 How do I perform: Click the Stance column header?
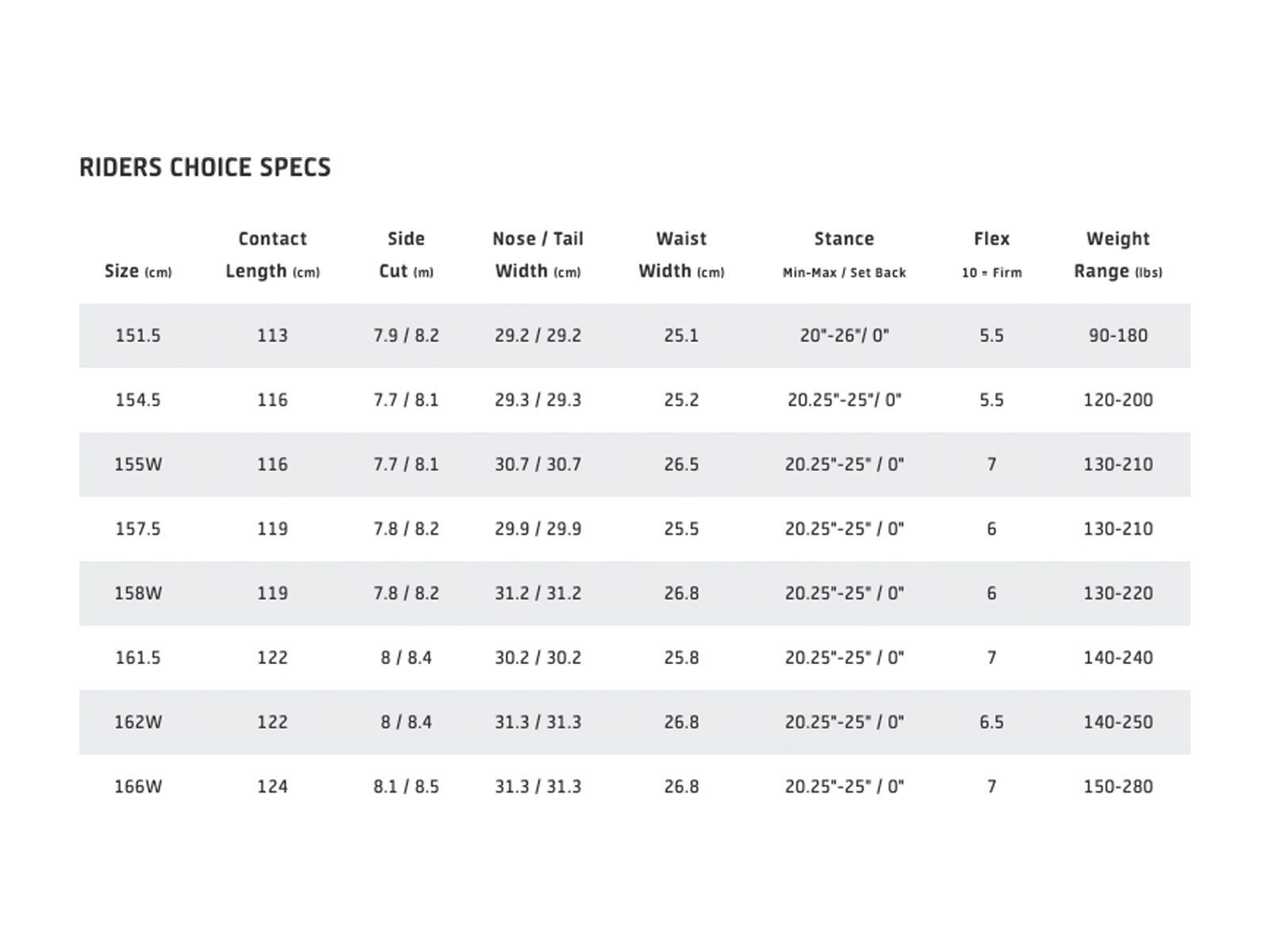[844, 240]
